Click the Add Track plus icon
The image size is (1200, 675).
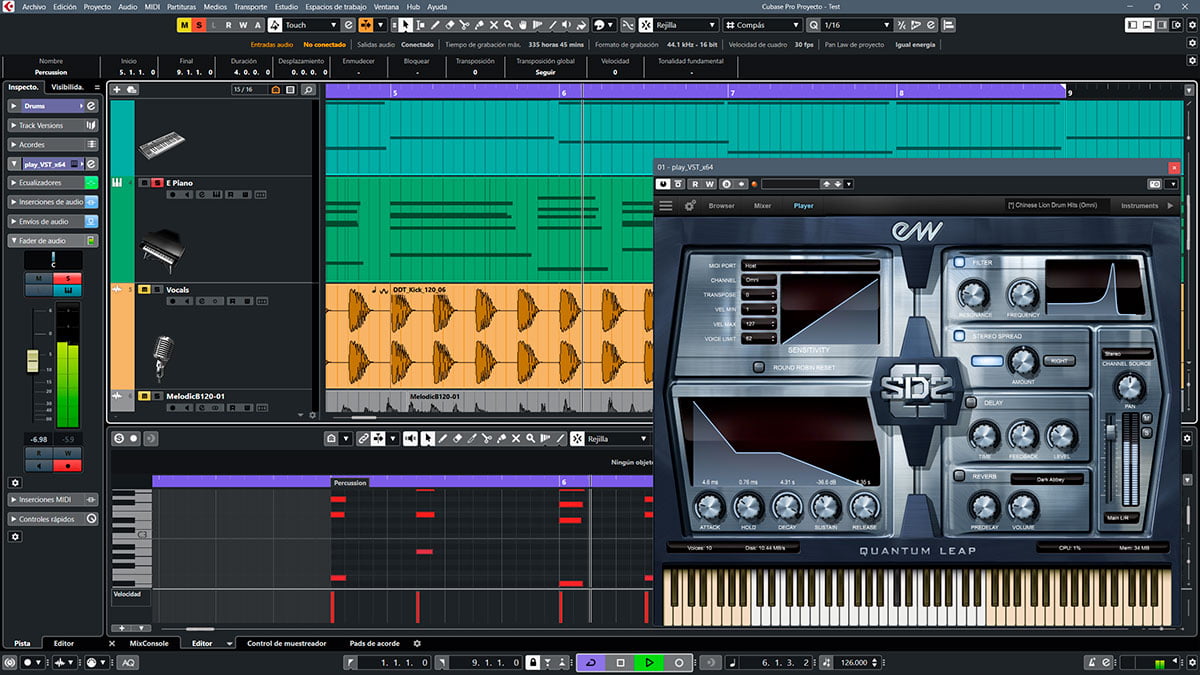click(117, 89)
